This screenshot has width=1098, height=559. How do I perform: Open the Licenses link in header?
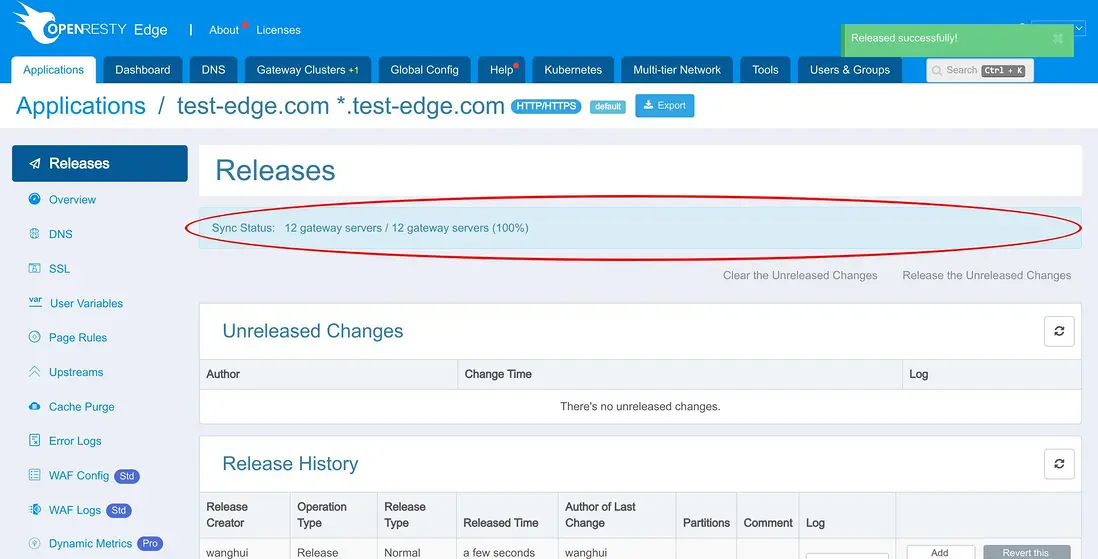coord(278,30)
